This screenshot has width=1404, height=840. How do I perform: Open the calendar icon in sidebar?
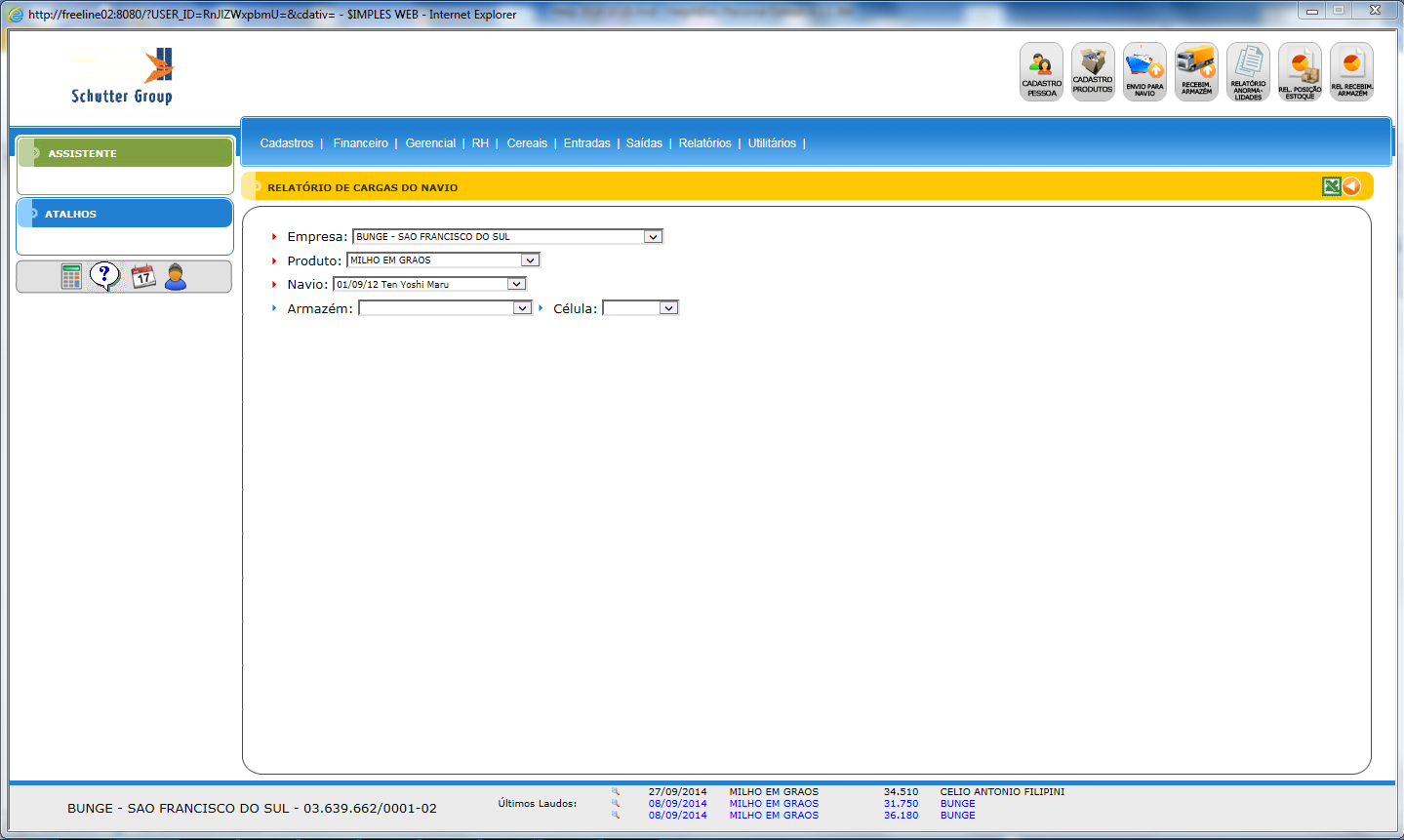pos(143,277)
